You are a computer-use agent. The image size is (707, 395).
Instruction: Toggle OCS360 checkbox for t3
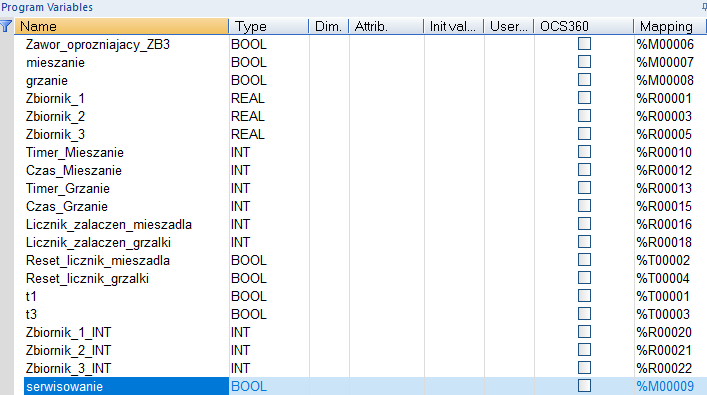pyautogui.click(x=584, y=314)
